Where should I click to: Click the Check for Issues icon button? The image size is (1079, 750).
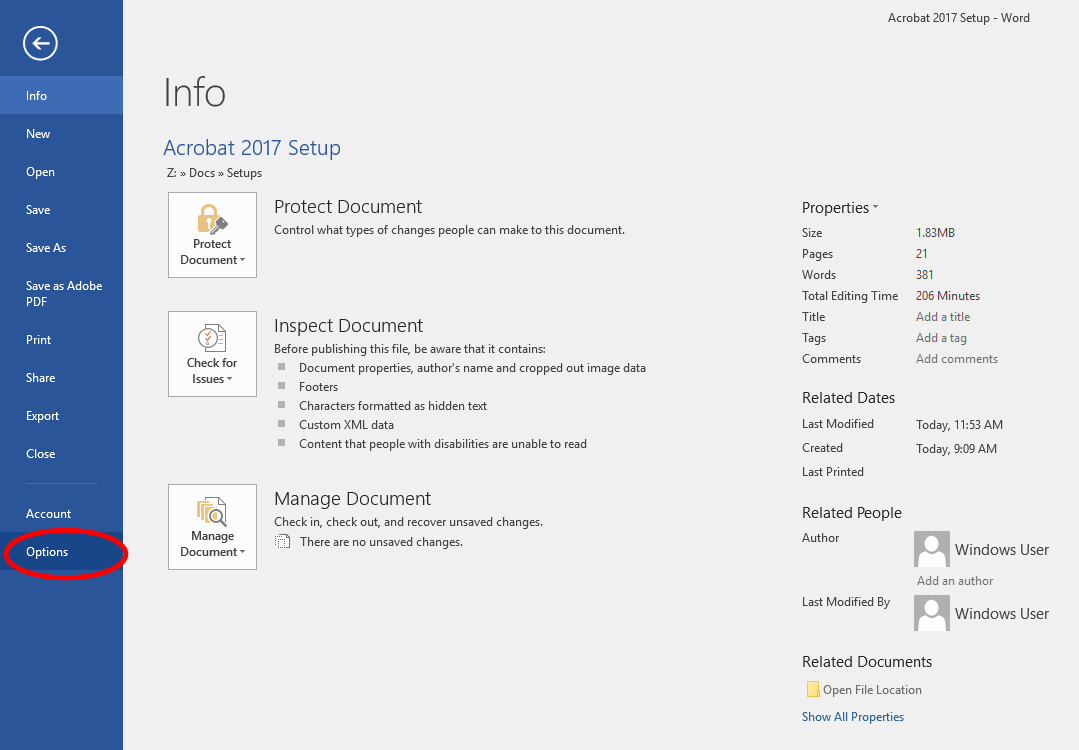pyautogui.click(x=212, y=353)
